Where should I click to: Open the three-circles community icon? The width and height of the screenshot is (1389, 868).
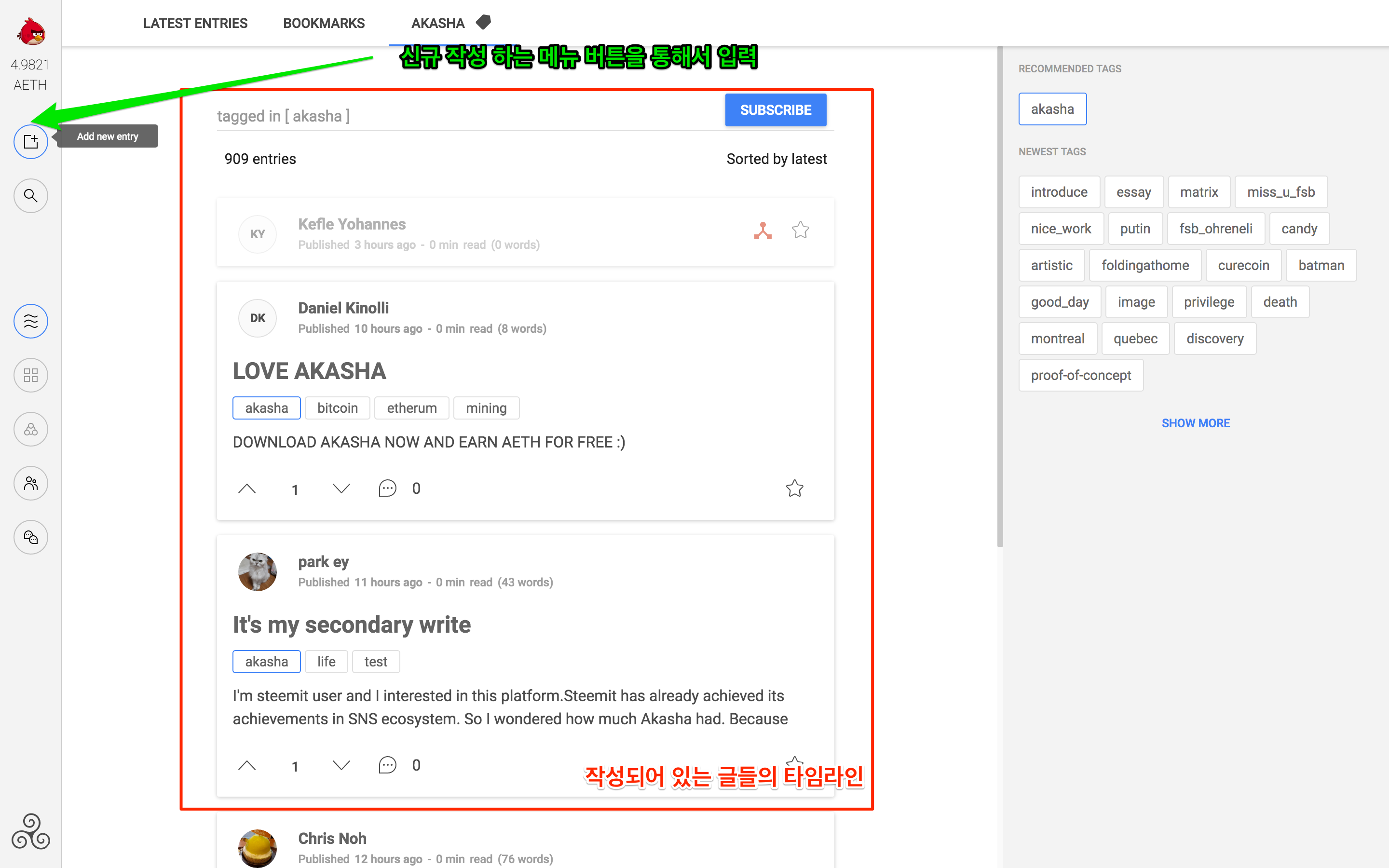pos(31,429)
